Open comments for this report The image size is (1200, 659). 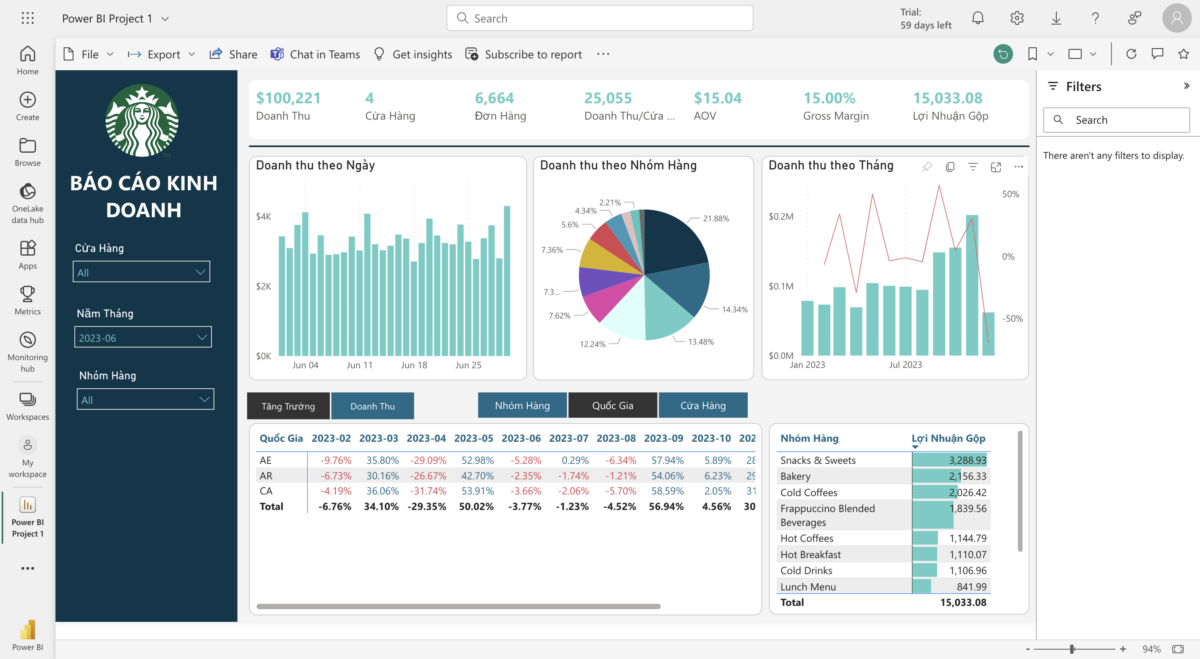[x=1156, y=54]
